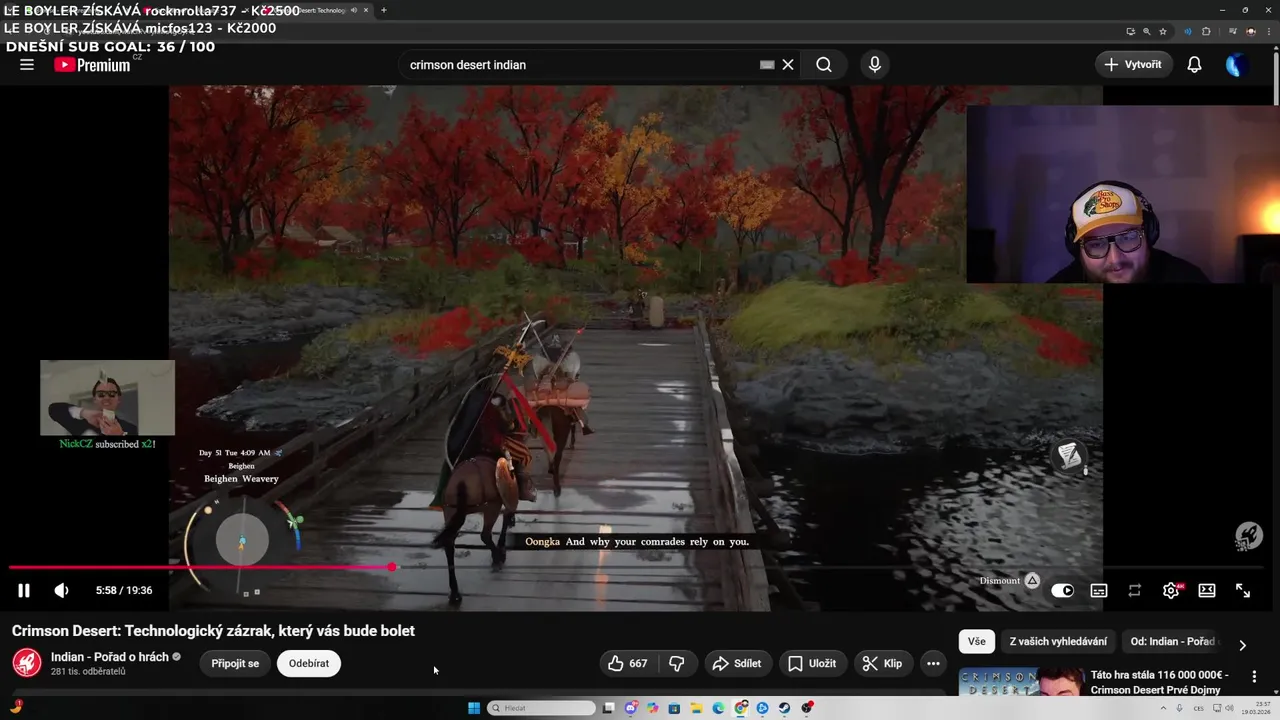Image resolution: width=1280 pixels, height=720 pixels.
Task: Create a clip with Klip
Action: point(883,663)
